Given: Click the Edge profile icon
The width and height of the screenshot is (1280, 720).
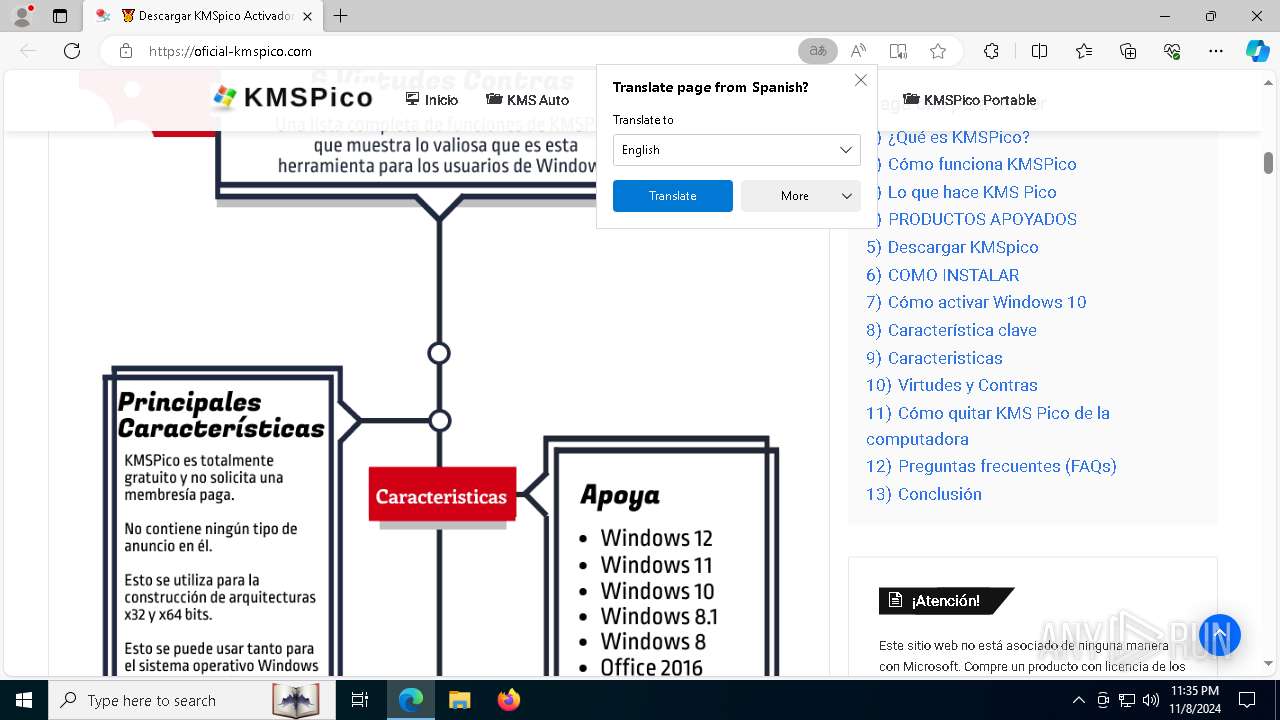Looking at the screenshot, I should [22, 16].
